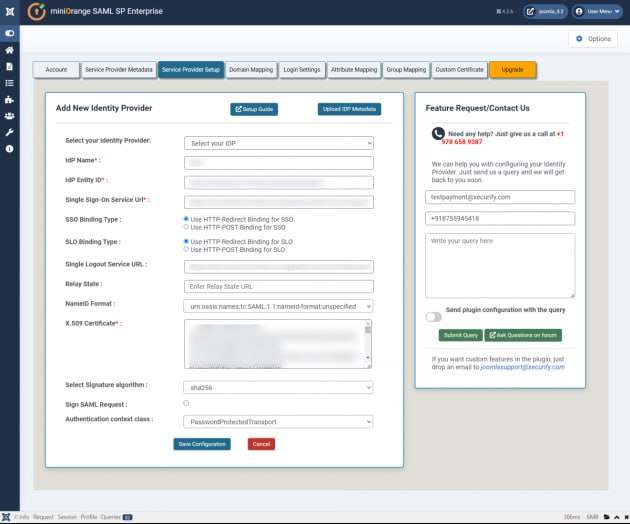Open the Group Mapping tab
This screenshot has height=524, width=630.
(x=406, y=70)
